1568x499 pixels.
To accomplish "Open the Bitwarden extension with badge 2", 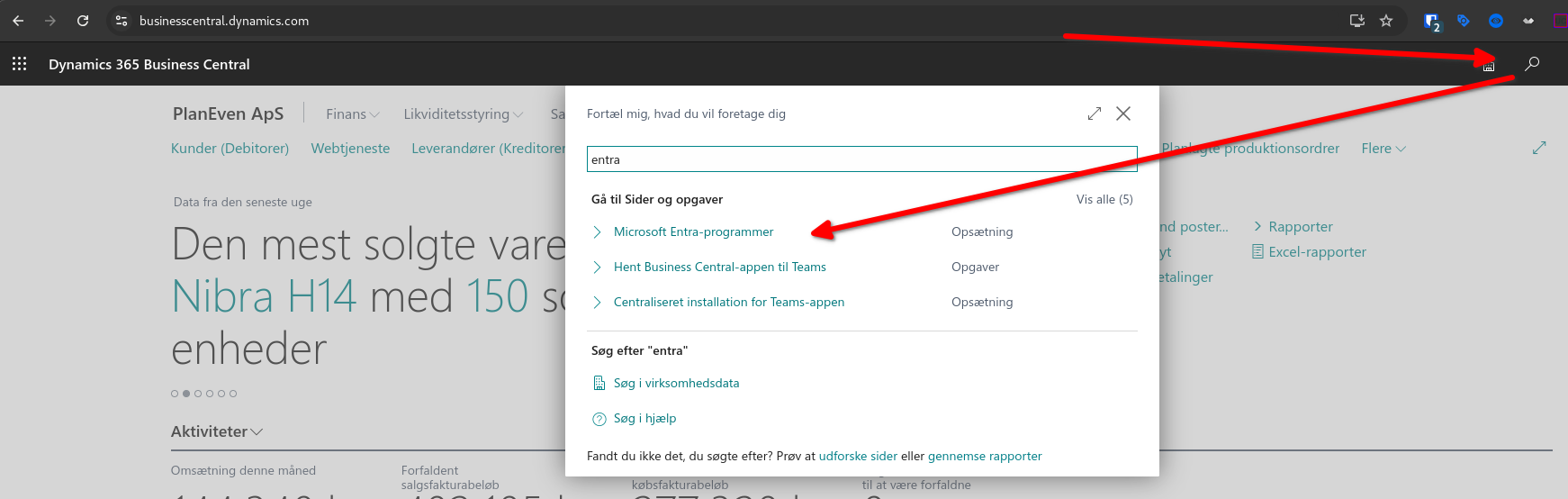I will pos(1432,22).
